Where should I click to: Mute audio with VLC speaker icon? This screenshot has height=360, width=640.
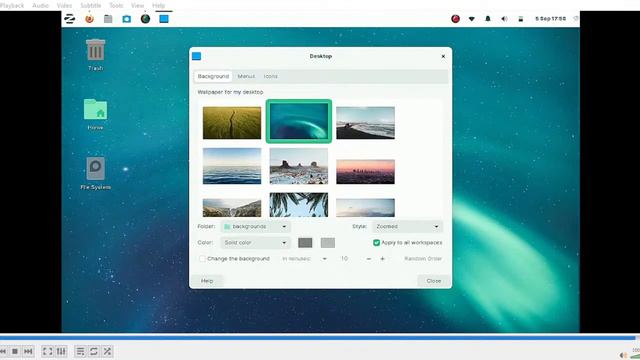[x=623, y=355]
